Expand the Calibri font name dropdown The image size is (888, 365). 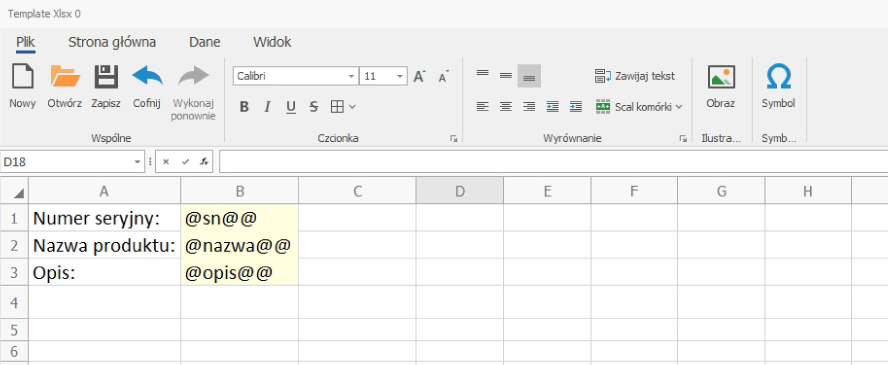tap(352, 76)
